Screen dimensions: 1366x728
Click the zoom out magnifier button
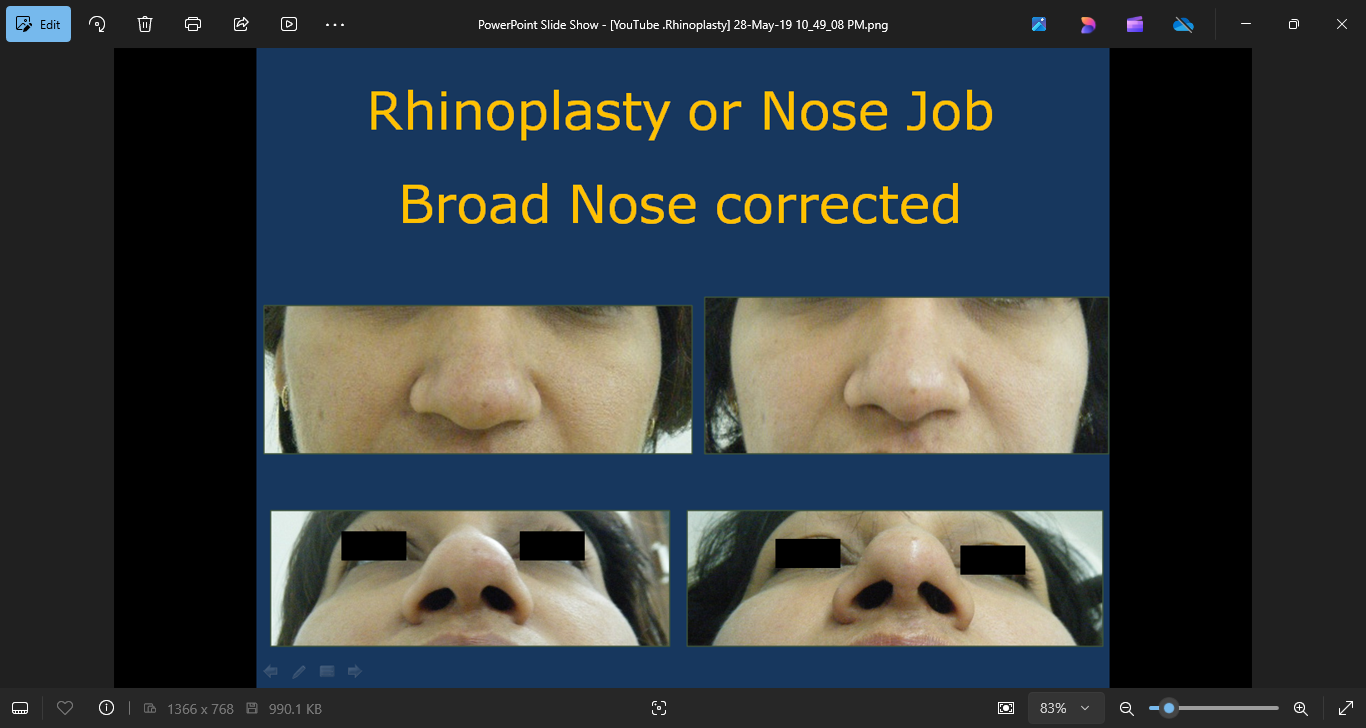1126,708
